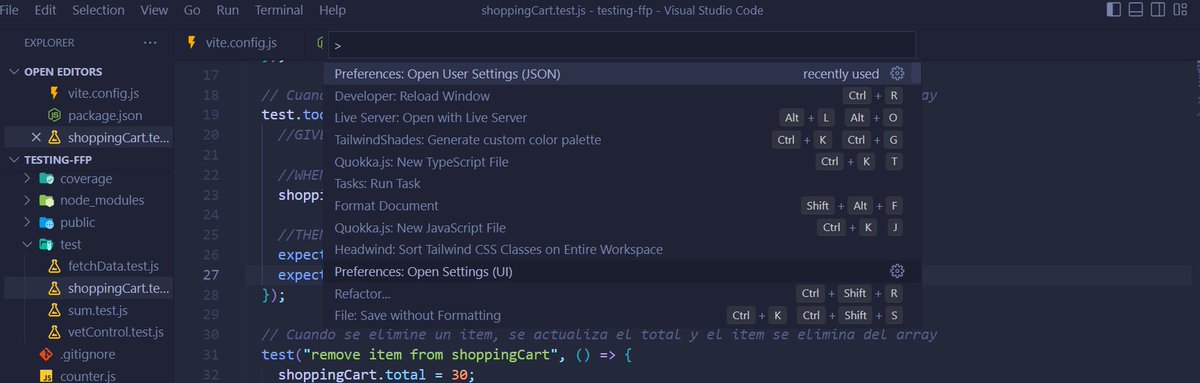Open Explorer views and more actions ellipsis
The image size is (1200, 383).
pyautogui.click(x=150, y=43)
